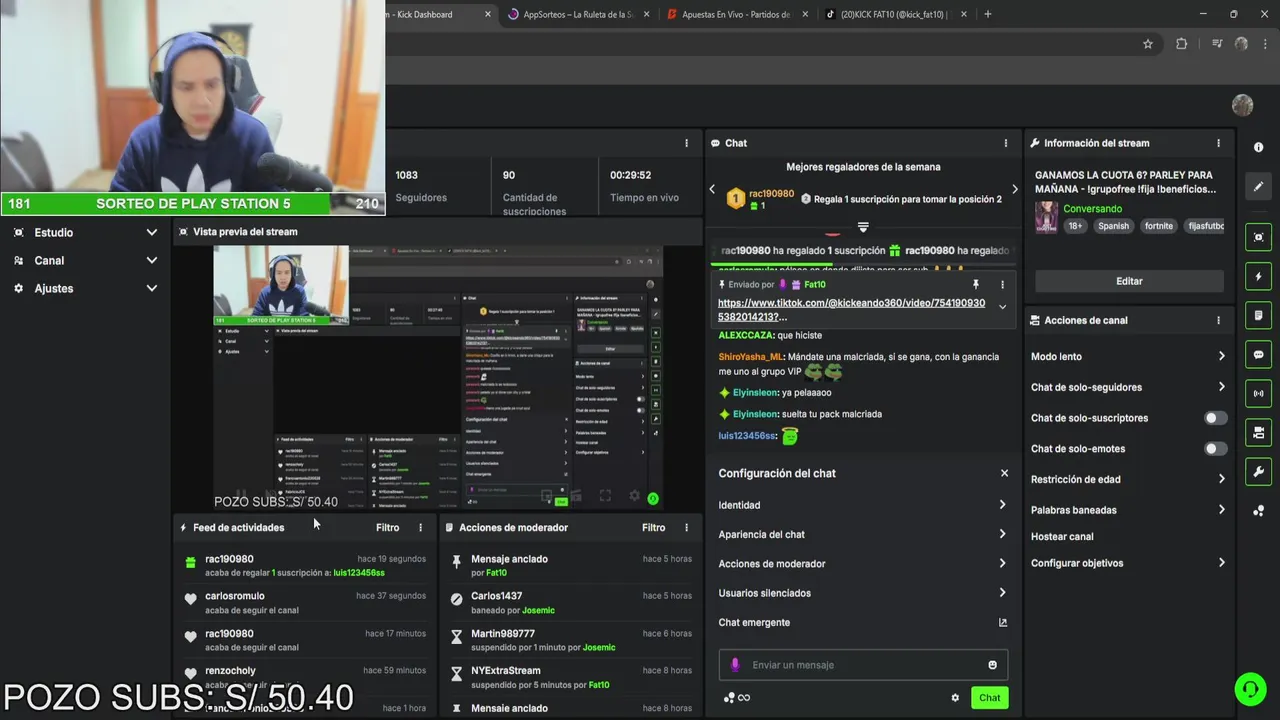Open Acciones de moderador chat configuration
The height and width of the screenshot is (720, 1280).
click(863, 564)
